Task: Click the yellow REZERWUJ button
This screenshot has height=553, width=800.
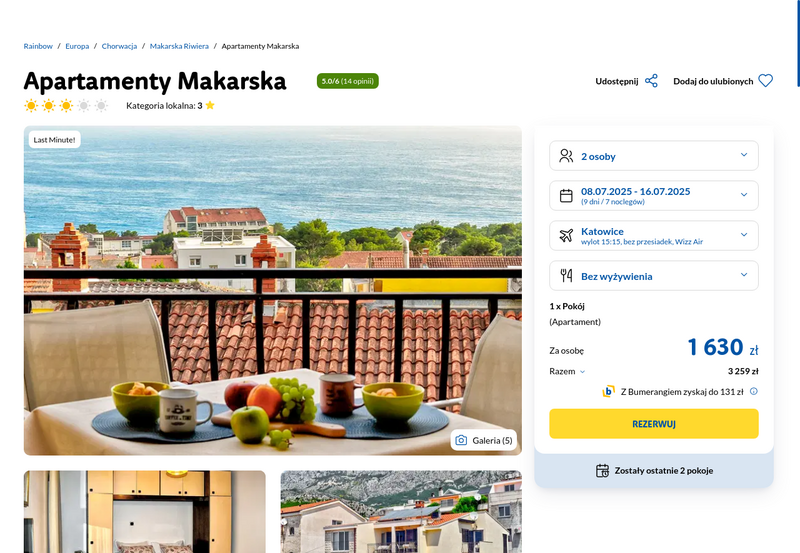Action: point(654,423)
